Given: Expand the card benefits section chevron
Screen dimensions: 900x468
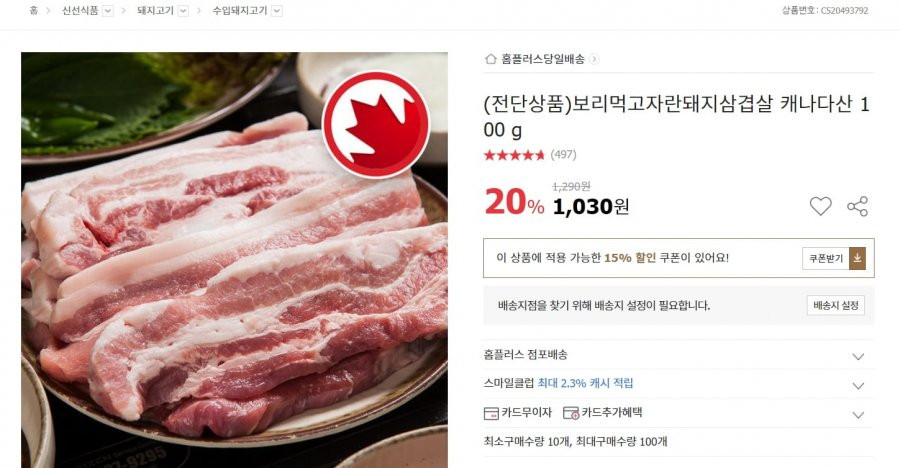Looking at the screenshot, I should [858, 415].
